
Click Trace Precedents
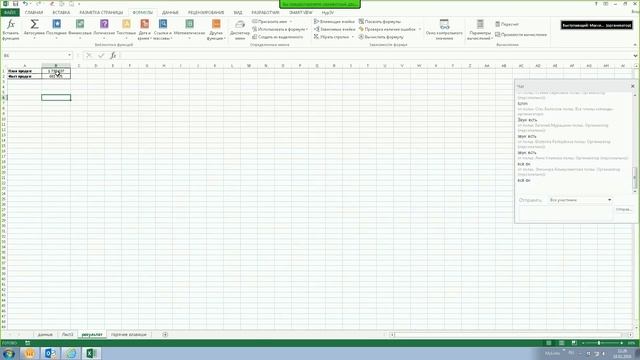pyautogui.click(x=335, y=22)
